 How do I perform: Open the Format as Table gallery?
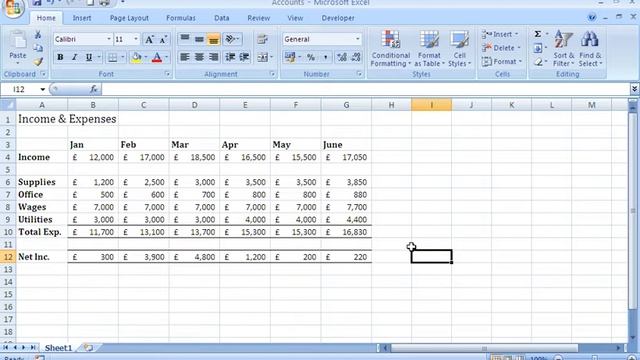coord(429,48)
